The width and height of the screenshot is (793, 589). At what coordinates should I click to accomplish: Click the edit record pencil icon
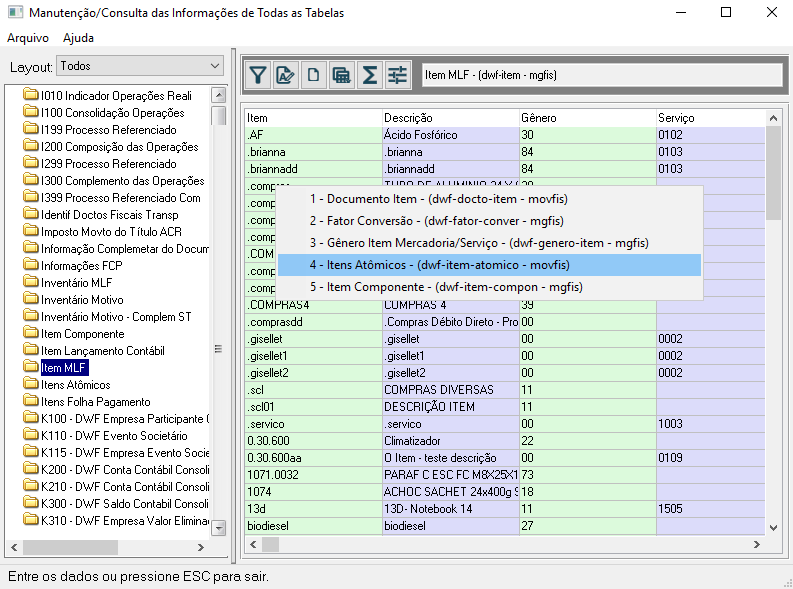pyautogui.click(x=285, y=75)
